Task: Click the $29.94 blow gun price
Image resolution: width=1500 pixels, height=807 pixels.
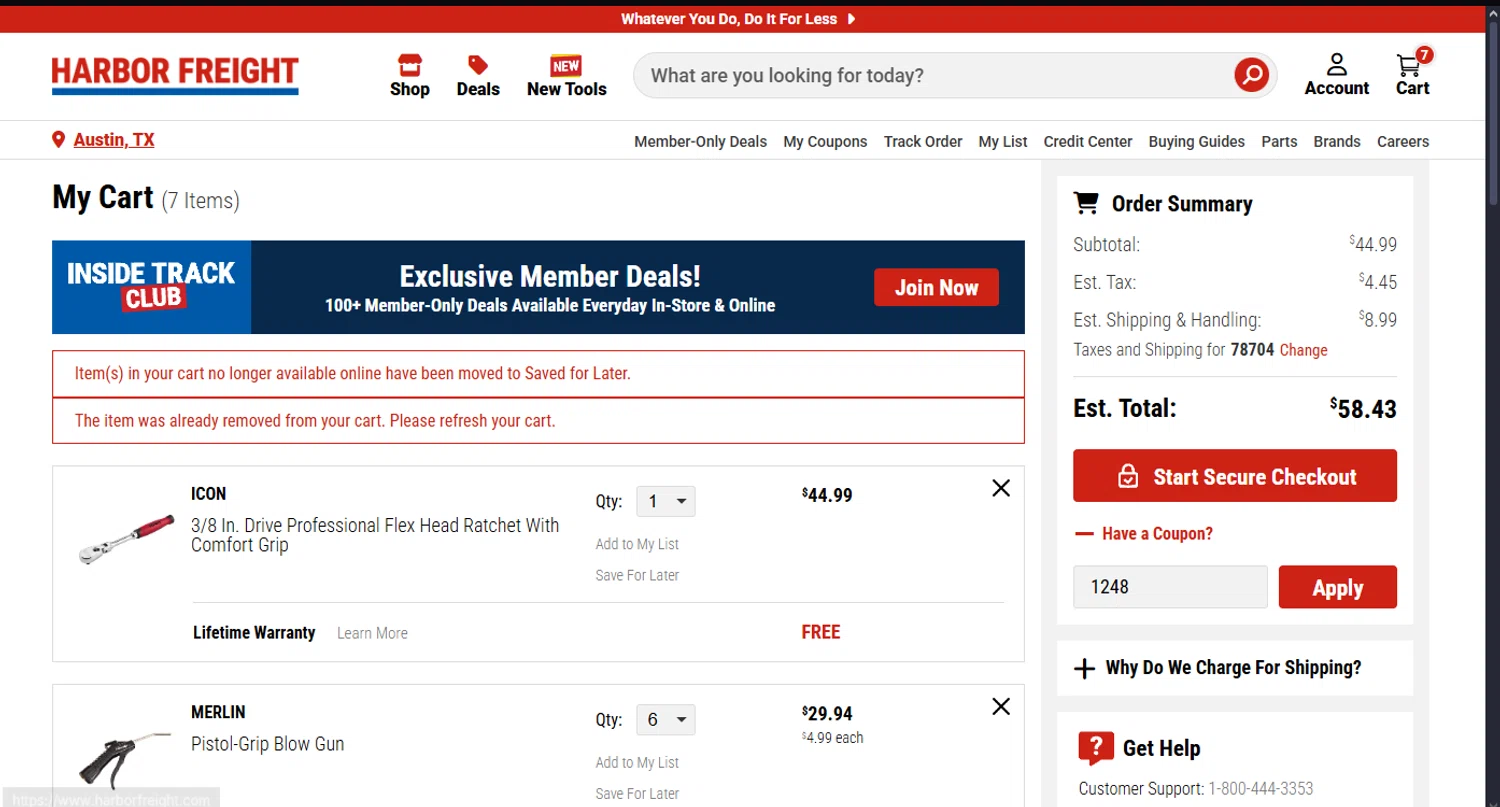Action: tap(827, 714)
